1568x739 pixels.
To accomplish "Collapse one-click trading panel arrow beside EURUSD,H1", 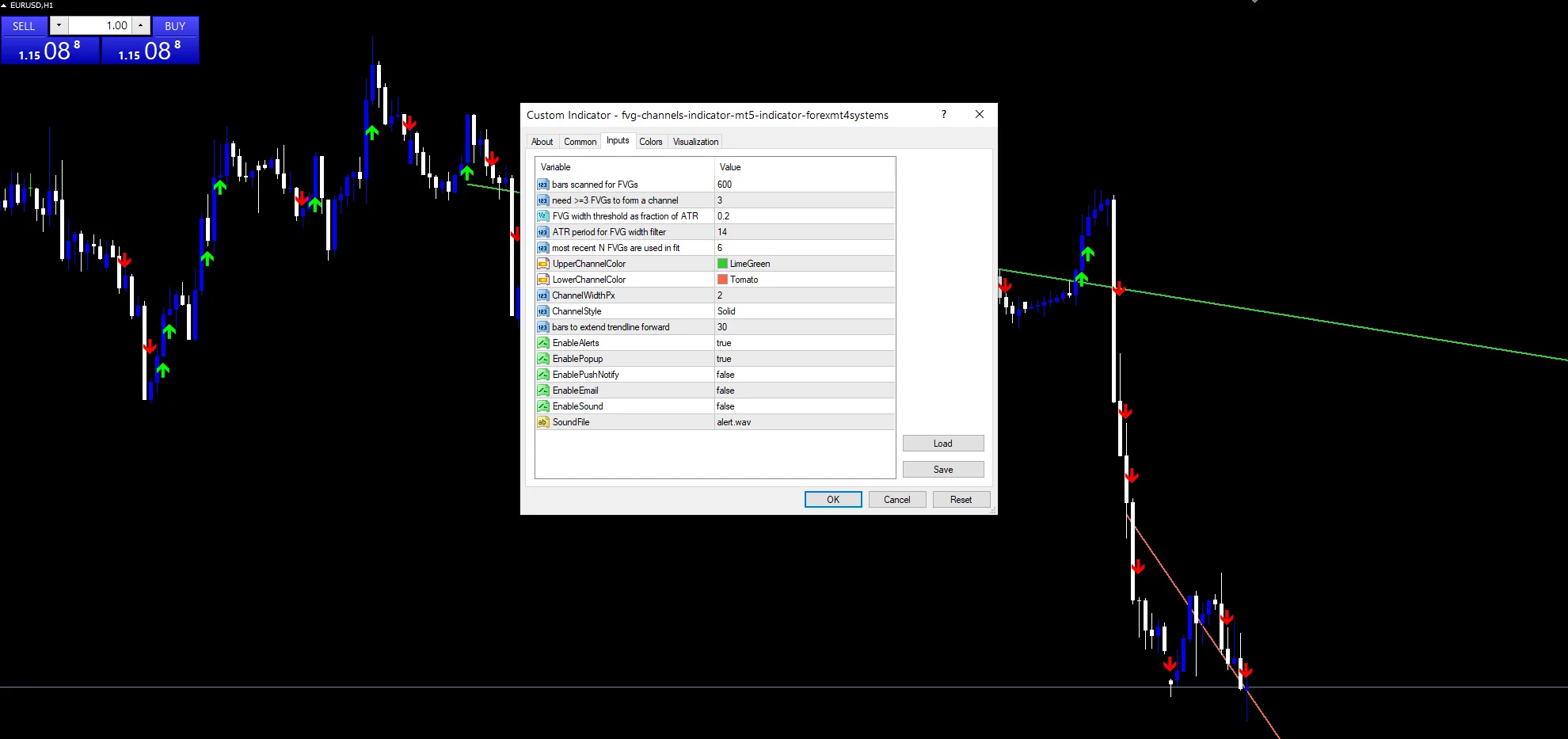I will click(4, 5).
